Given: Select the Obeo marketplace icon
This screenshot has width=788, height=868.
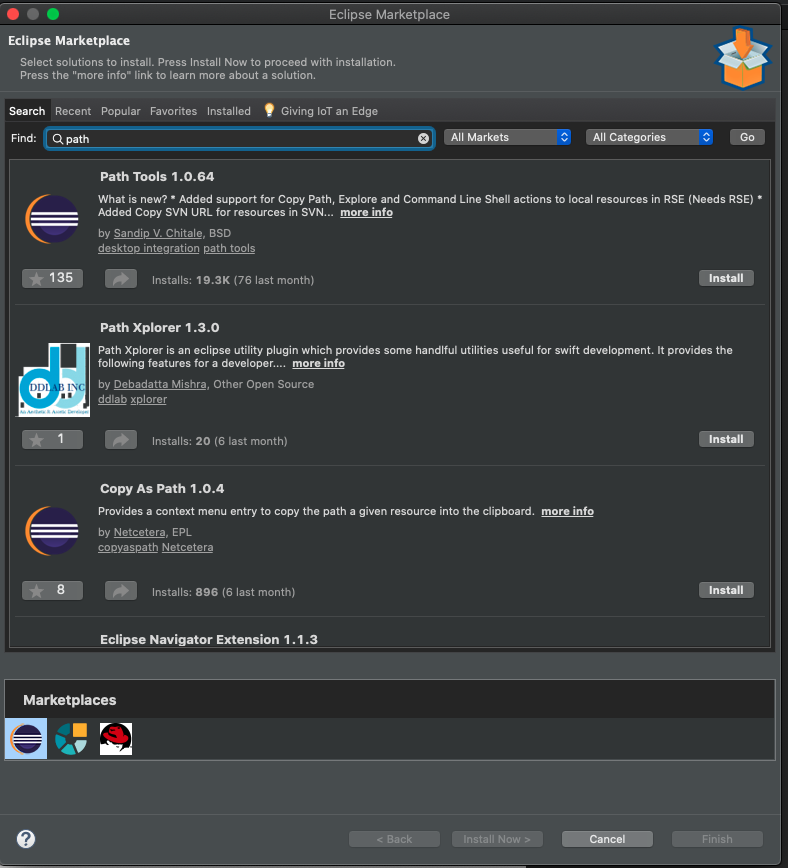Looking at the screenshot, I should tap(71, 739).
